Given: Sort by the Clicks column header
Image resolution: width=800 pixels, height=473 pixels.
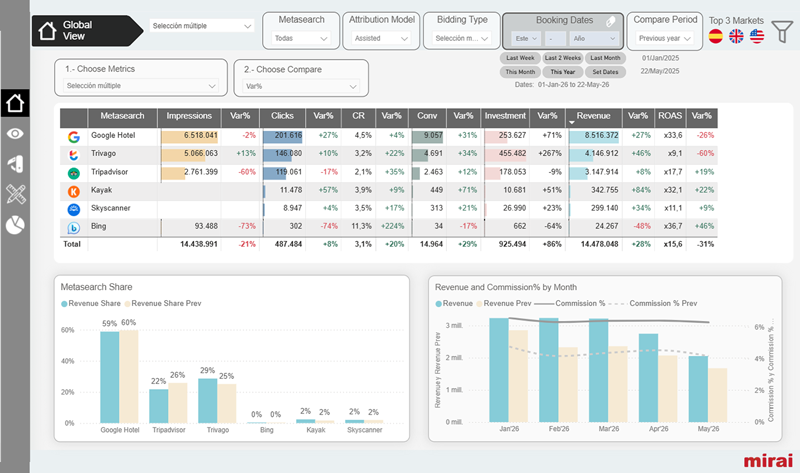Looking at the screenshot, I should (x=282, y=116).
